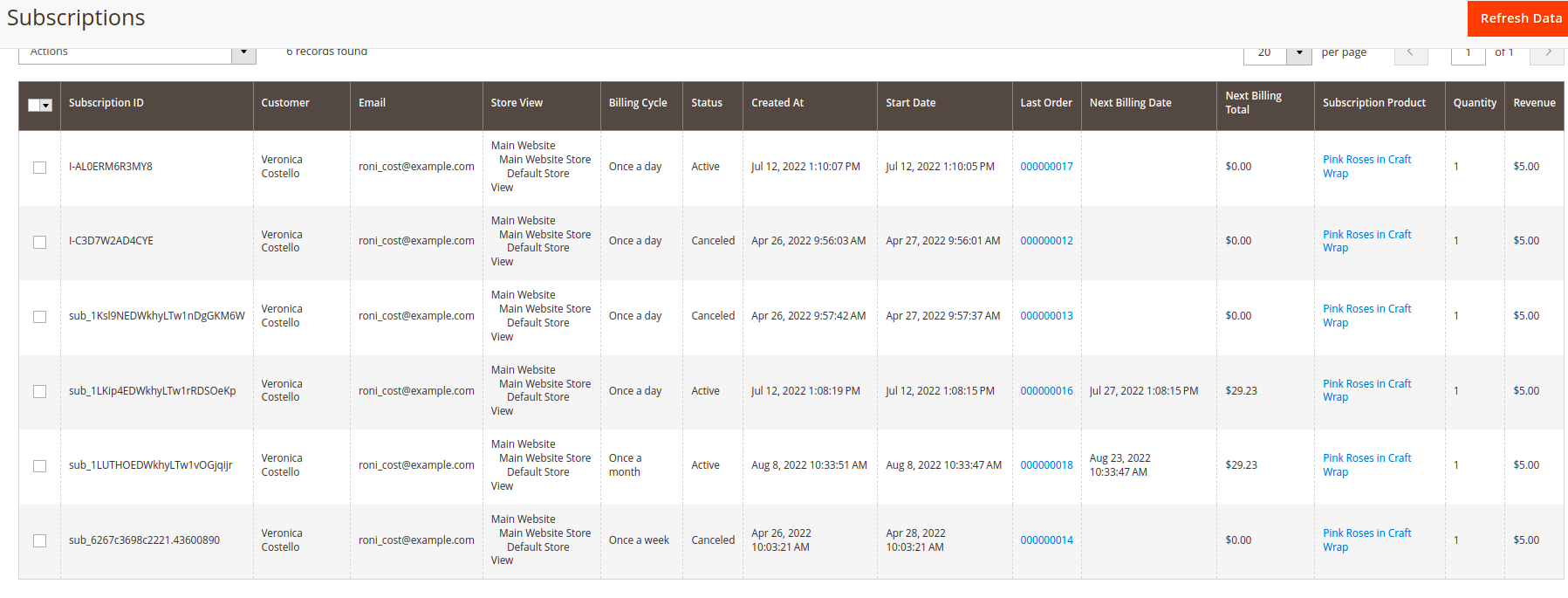Open last order 000000018
1568x598 pixels.
pos(1046,465)
